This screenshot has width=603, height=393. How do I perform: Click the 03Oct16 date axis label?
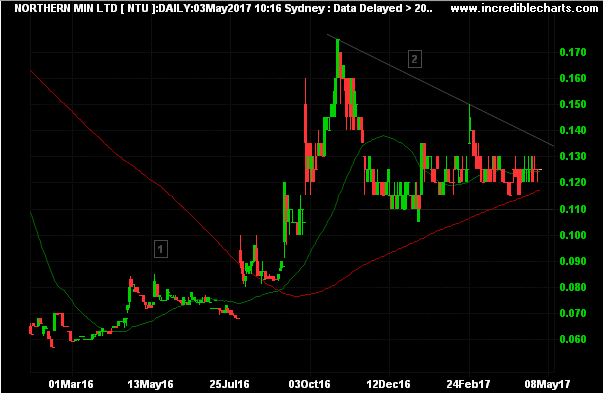(x=310, y=384)
